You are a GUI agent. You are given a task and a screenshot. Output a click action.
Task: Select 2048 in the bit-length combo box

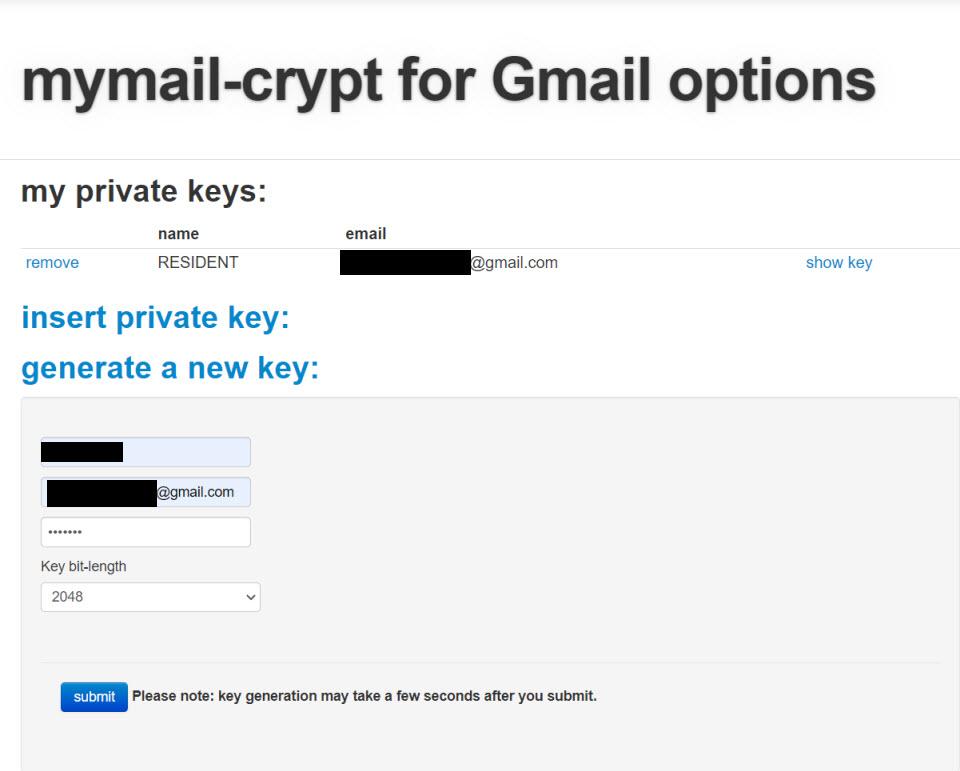coord(150,596)
